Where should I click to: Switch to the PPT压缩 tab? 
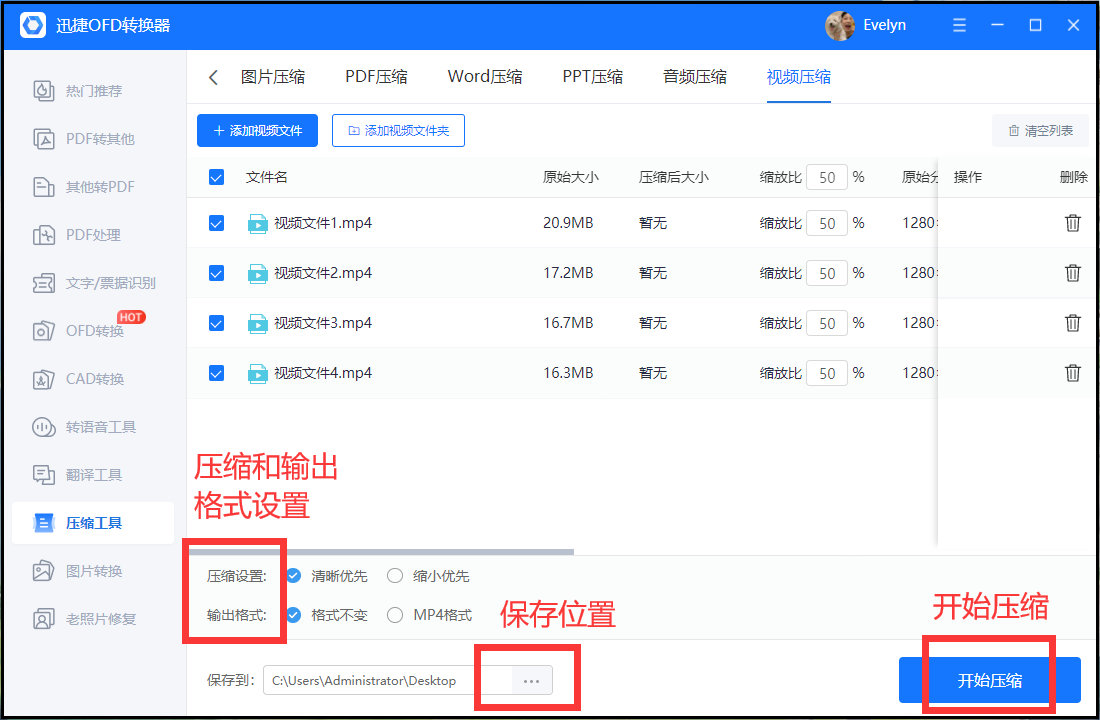click(x=593, y=77)
